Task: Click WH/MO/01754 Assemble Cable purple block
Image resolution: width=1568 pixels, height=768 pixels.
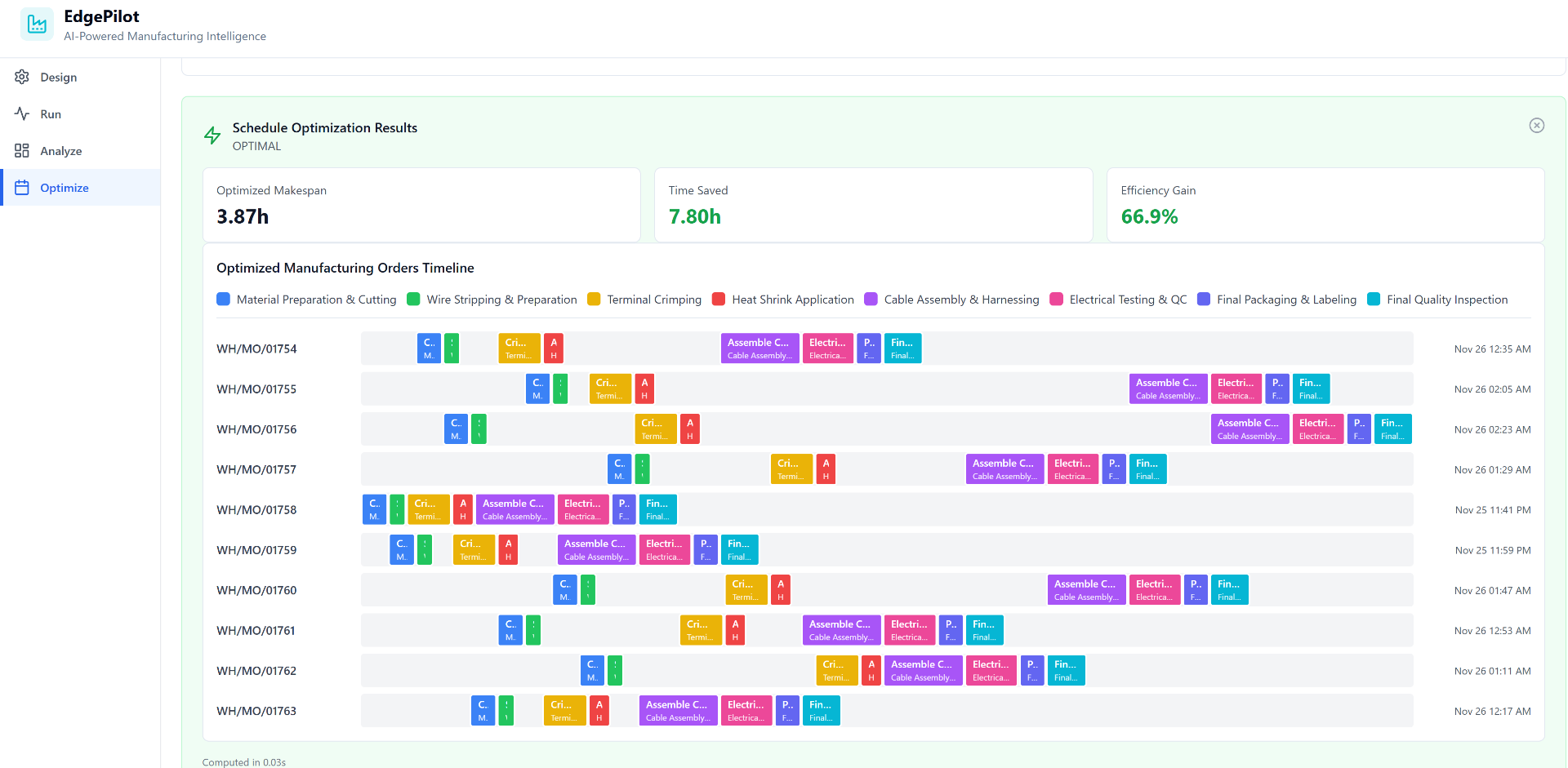Action: (760, 348)
